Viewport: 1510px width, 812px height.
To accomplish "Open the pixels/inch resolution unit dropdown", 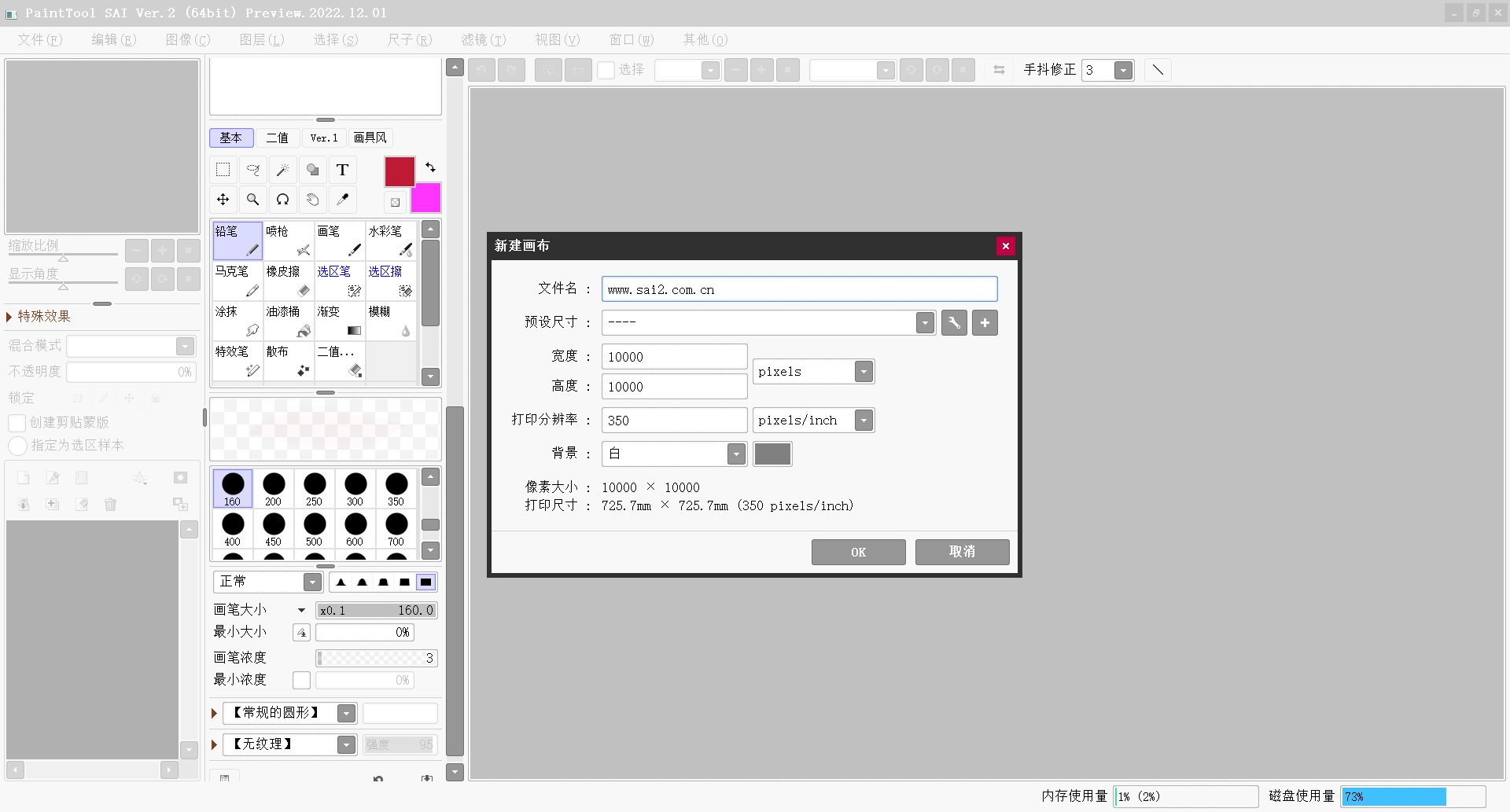I will pyautogui.click(x=864, y=421).
